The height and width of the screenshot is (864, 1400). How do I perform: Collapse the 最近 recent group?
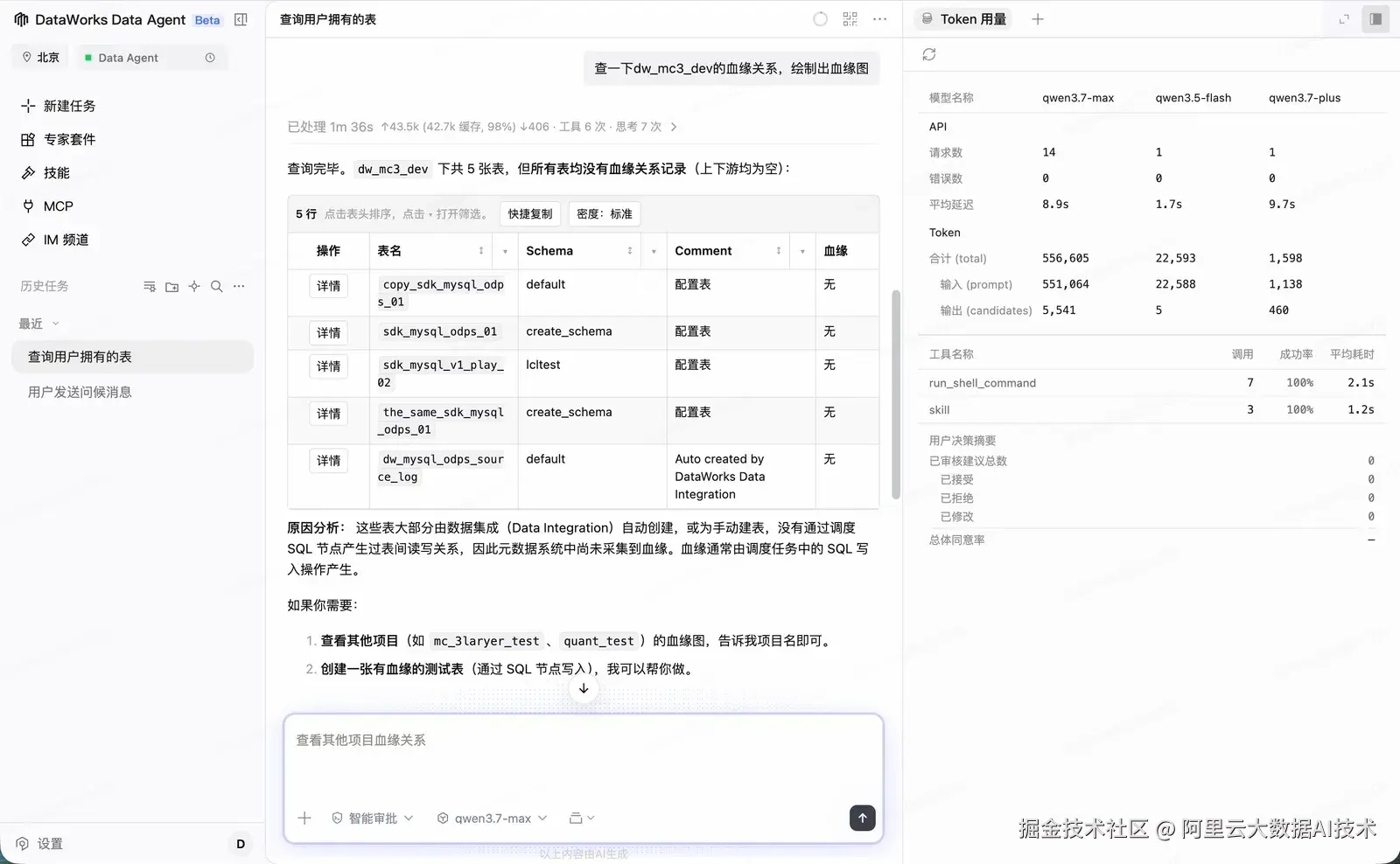pyautogui.click(x=39, y=324)
